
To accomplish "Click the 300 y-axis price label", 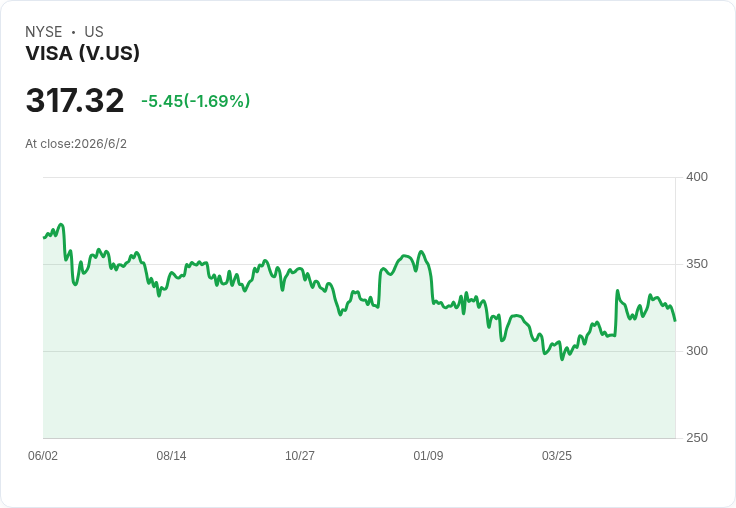I will 697,351.
